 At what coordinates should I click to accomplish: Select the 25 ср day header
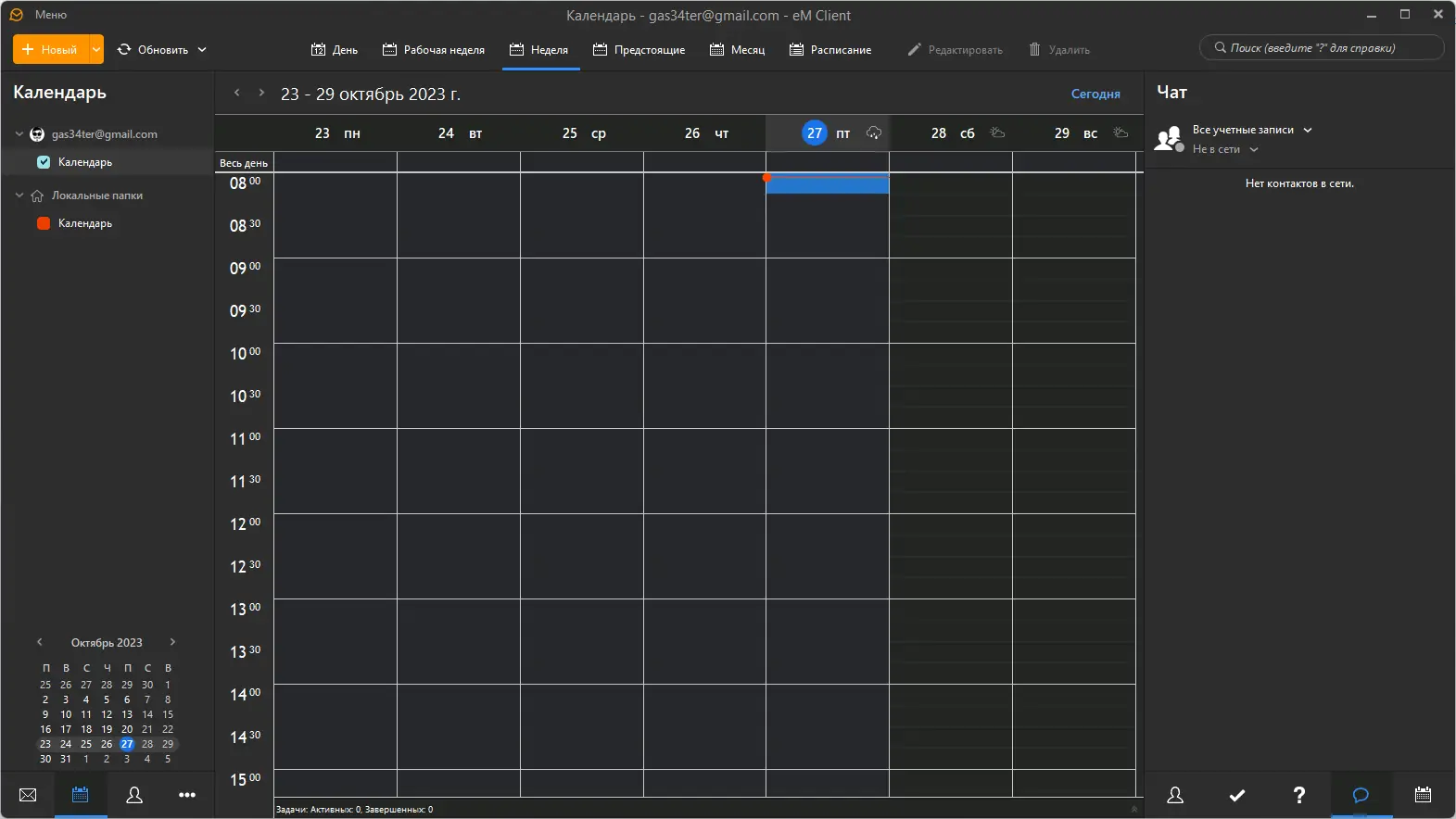(x=584, y=133)
